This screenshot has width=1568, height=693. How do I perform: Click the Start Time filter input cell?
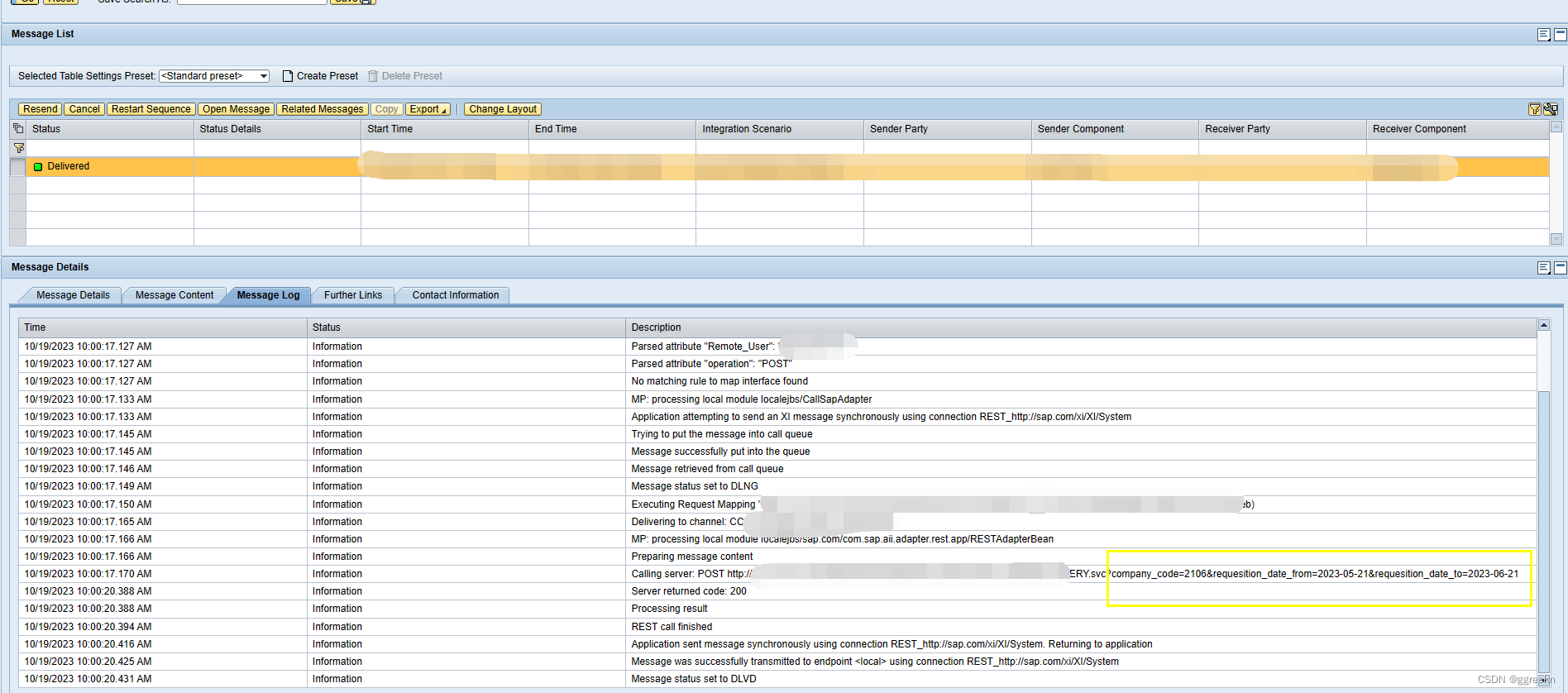[x=445, y=148]
